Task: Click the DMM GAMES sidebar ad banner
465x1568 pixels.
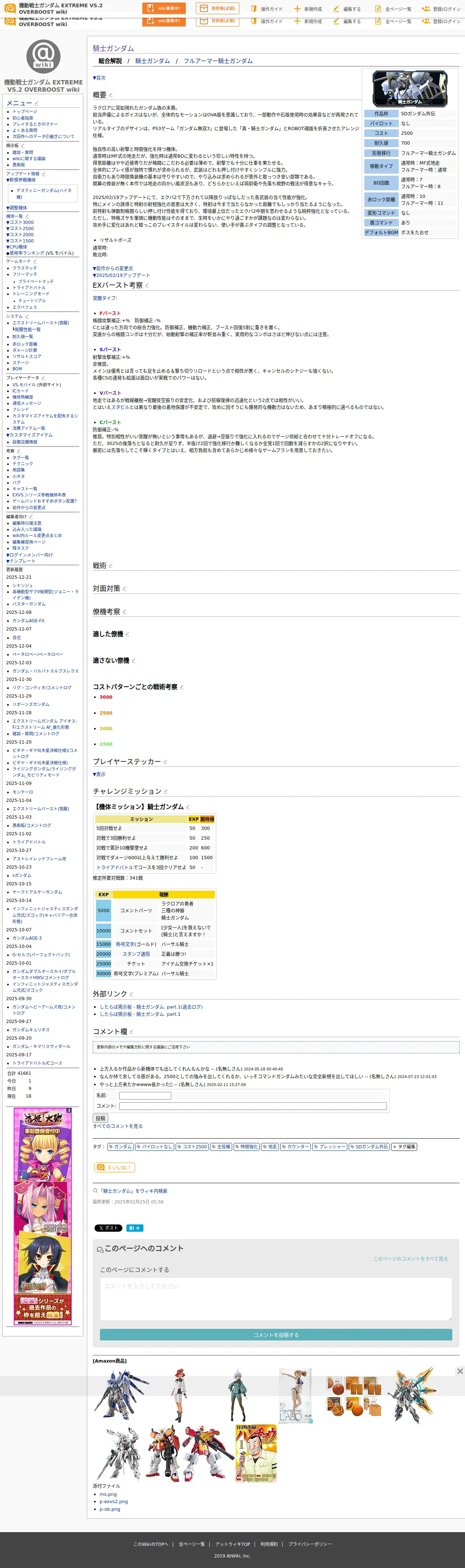Action: [43, 1217]
